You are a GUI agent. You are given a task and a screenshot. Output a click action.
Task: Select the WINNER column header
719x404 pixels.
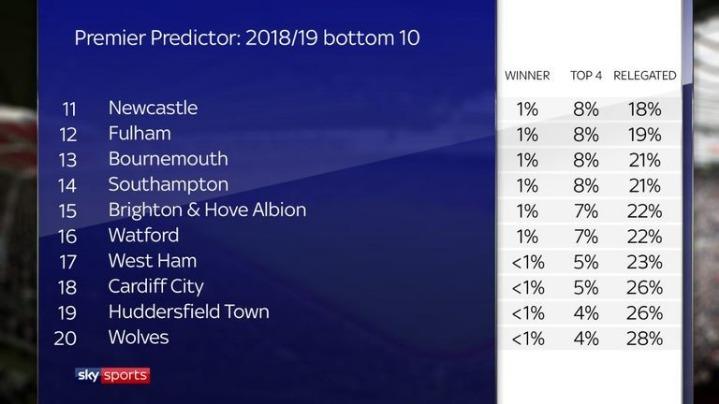click(x=527, y=76)
